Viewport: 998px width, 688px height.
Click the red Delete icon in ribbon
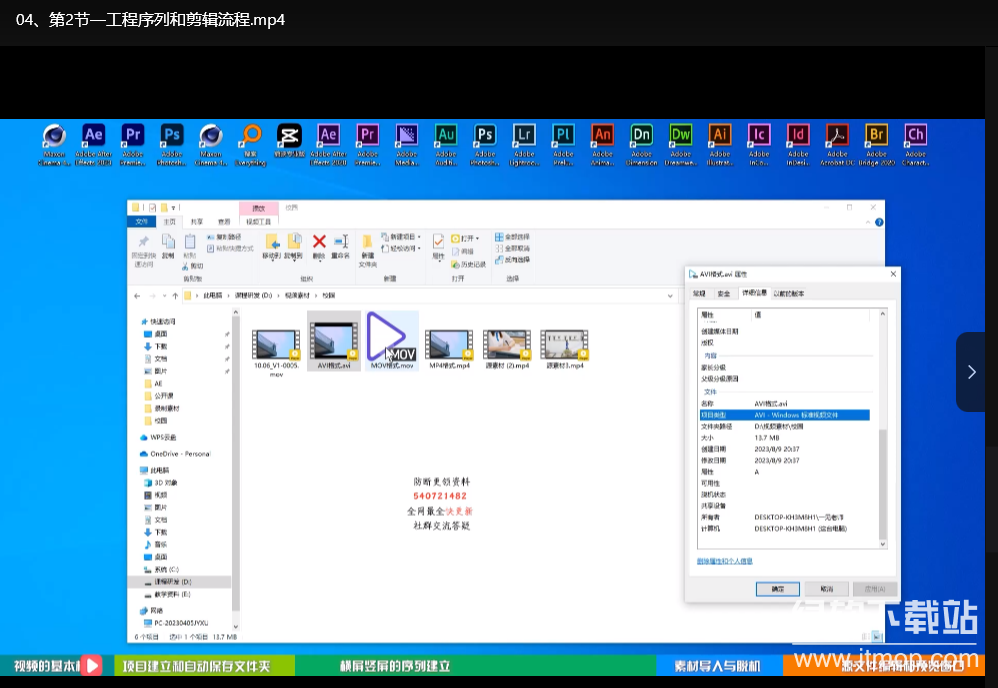319,241
